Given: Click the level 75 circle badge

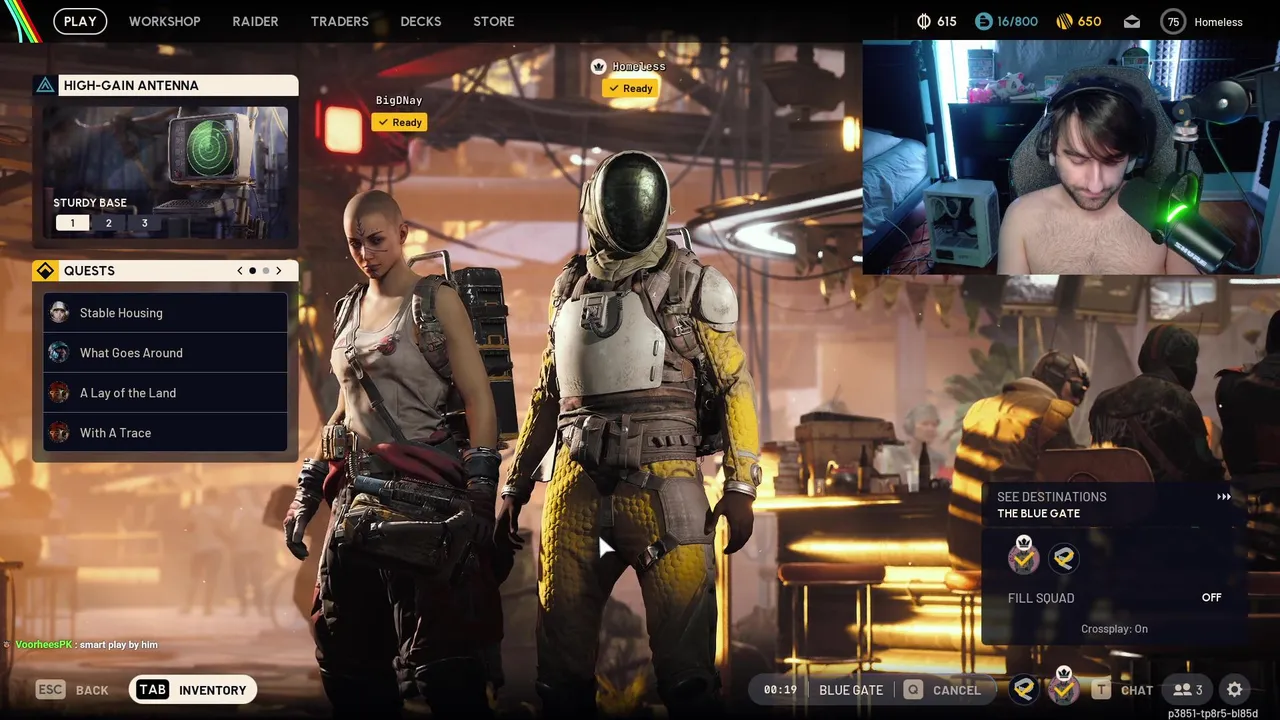Looking at the screenshot, I should (x=1173, y=21).
